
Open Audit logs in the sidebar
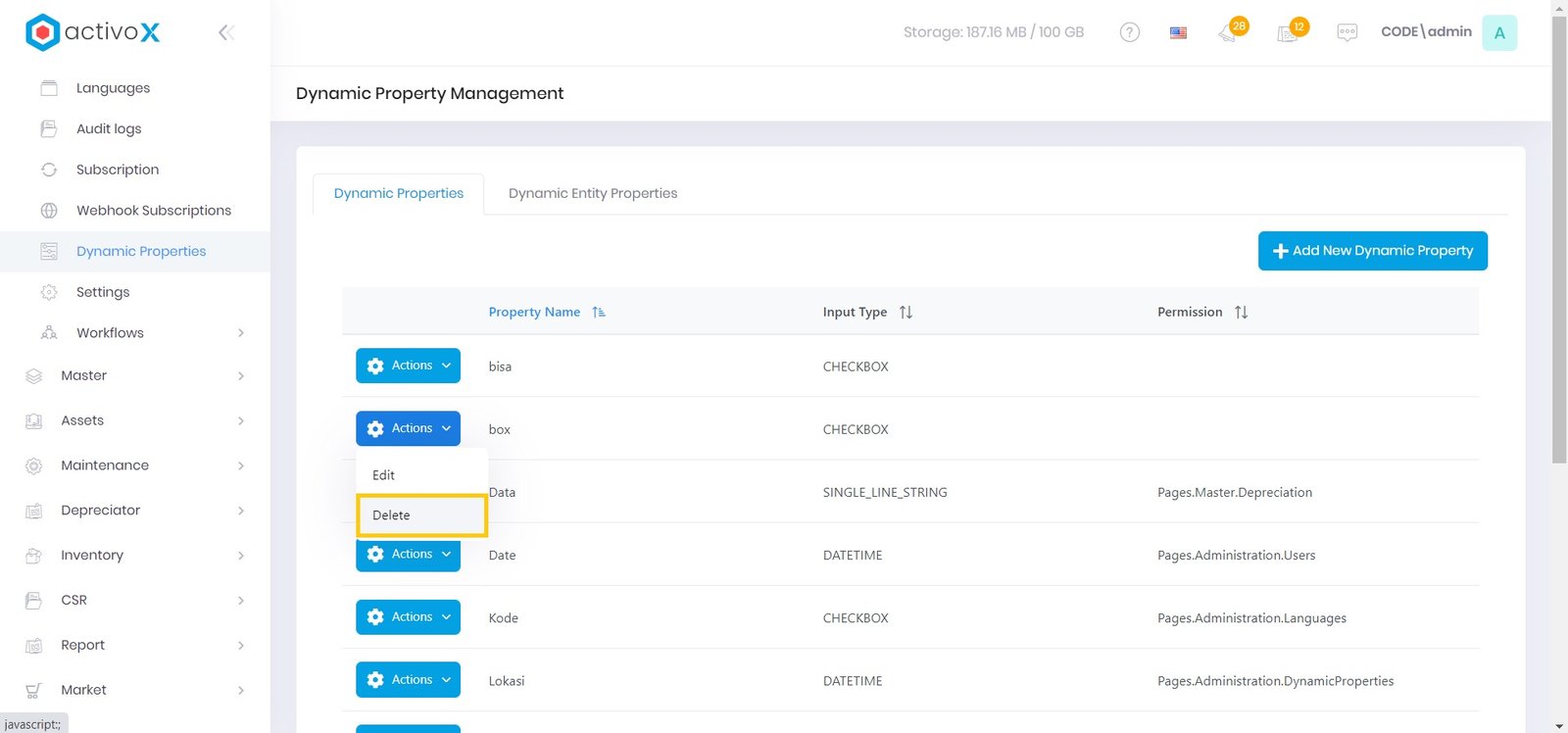[109, 128]
